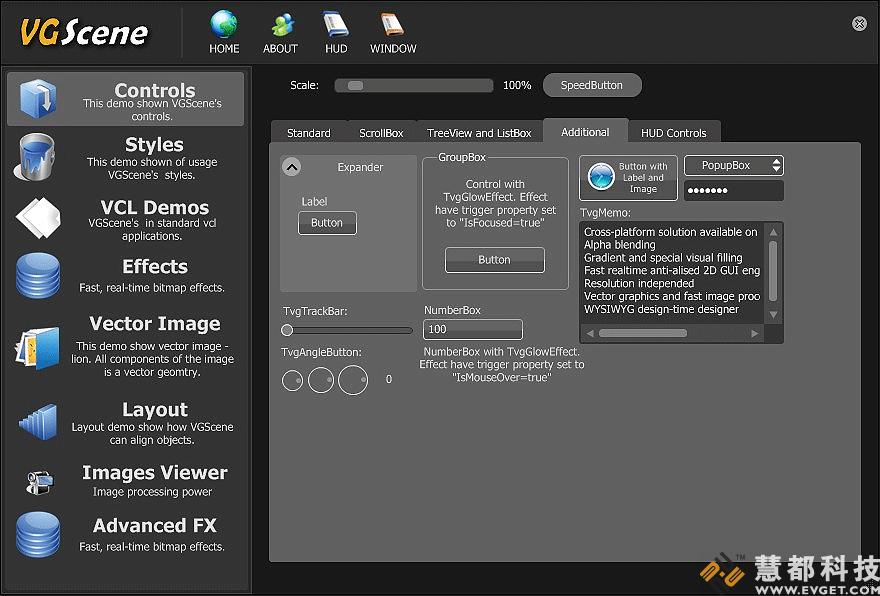This screenshot has width=880, height=596.
Task: Click the TvgMemo left scroll arrow
Action: [x=590, y=333]
